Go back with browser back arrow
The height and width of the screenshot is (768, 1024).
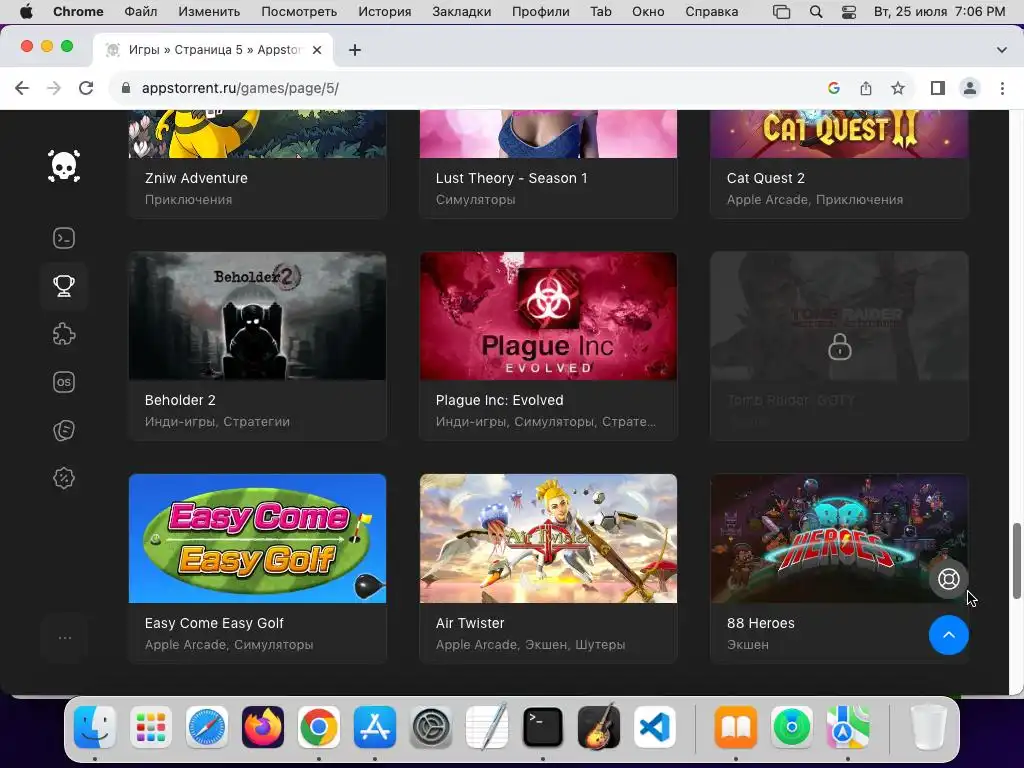click(22, 88)
